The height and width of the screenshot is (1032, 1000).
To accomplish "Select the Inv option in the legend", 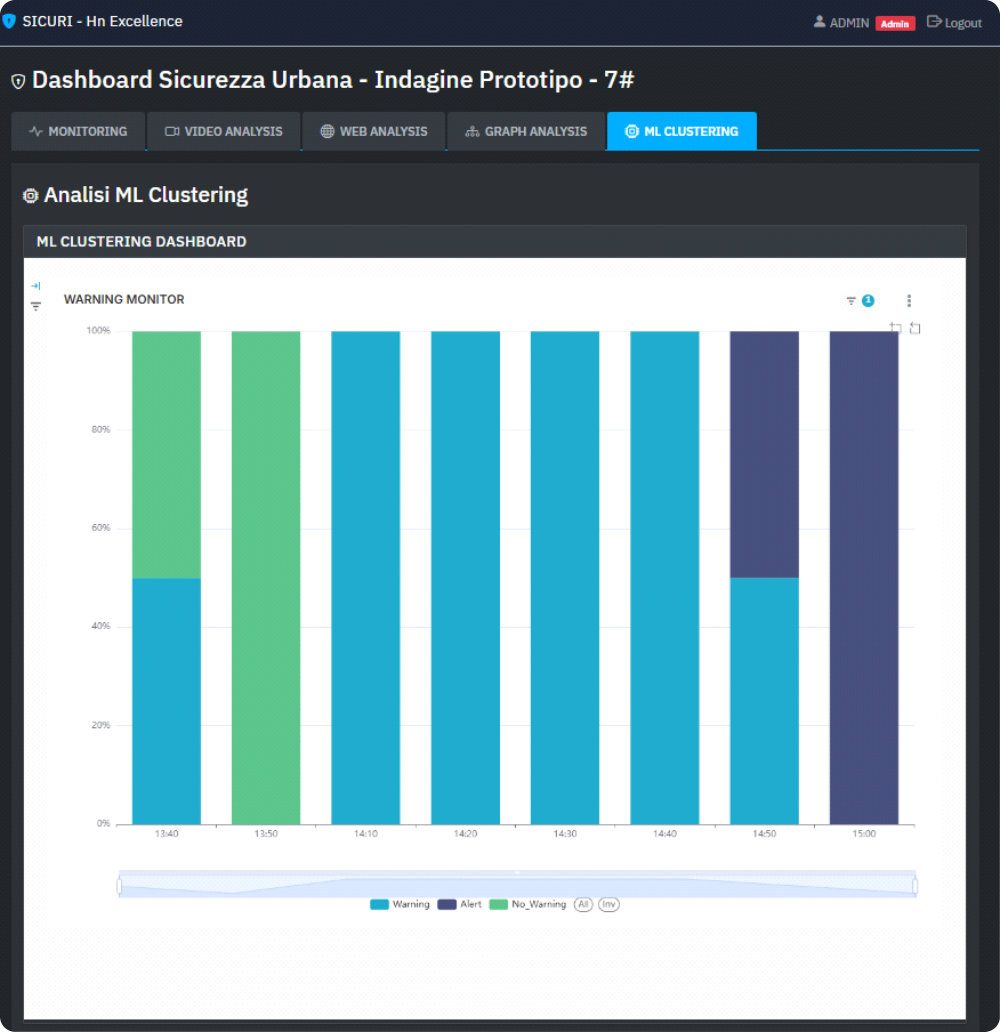I will [x=609, y=904].
